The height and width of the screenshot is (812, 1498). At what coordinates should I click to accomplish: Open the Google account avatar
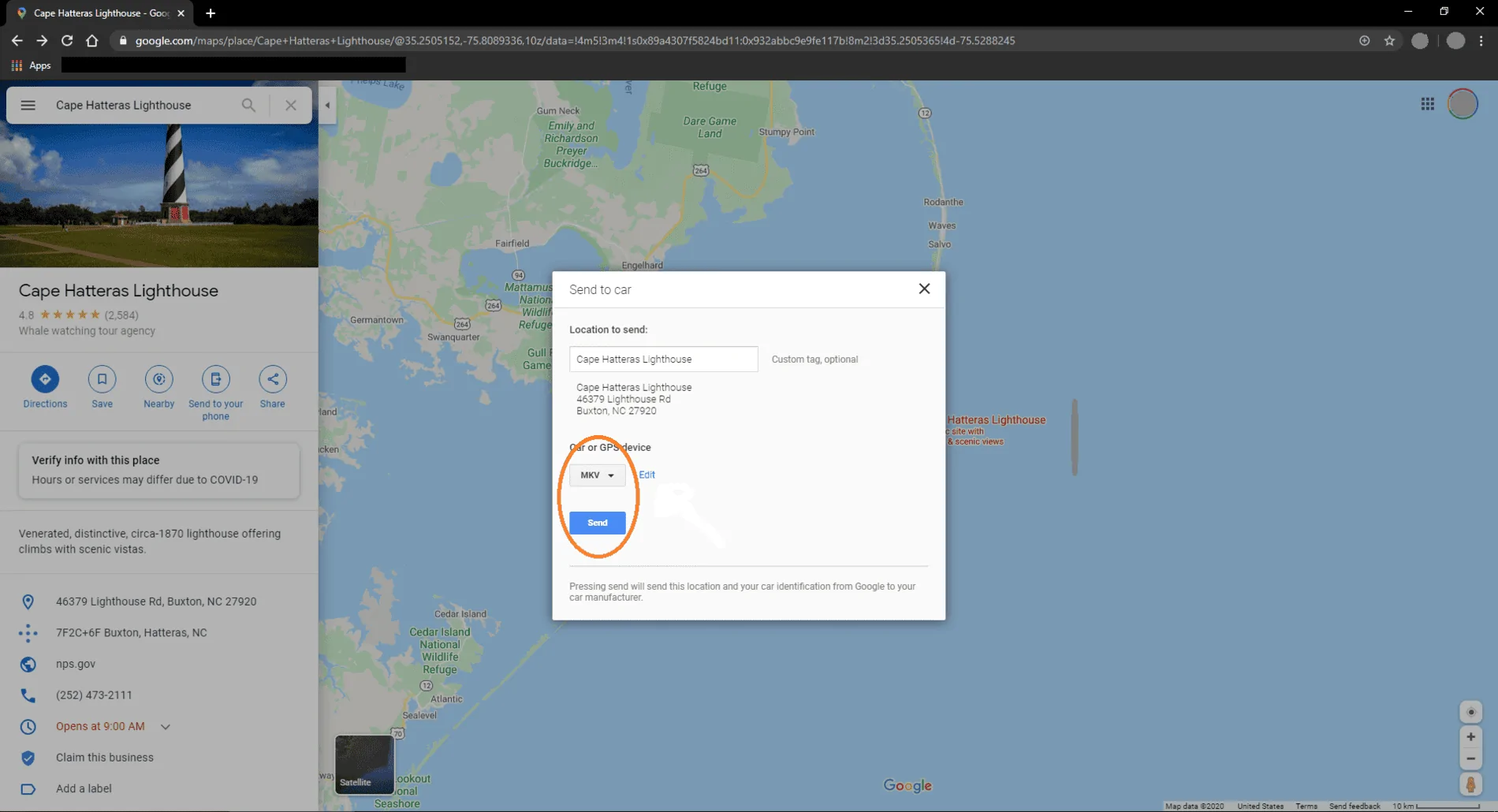[1463, 104]
